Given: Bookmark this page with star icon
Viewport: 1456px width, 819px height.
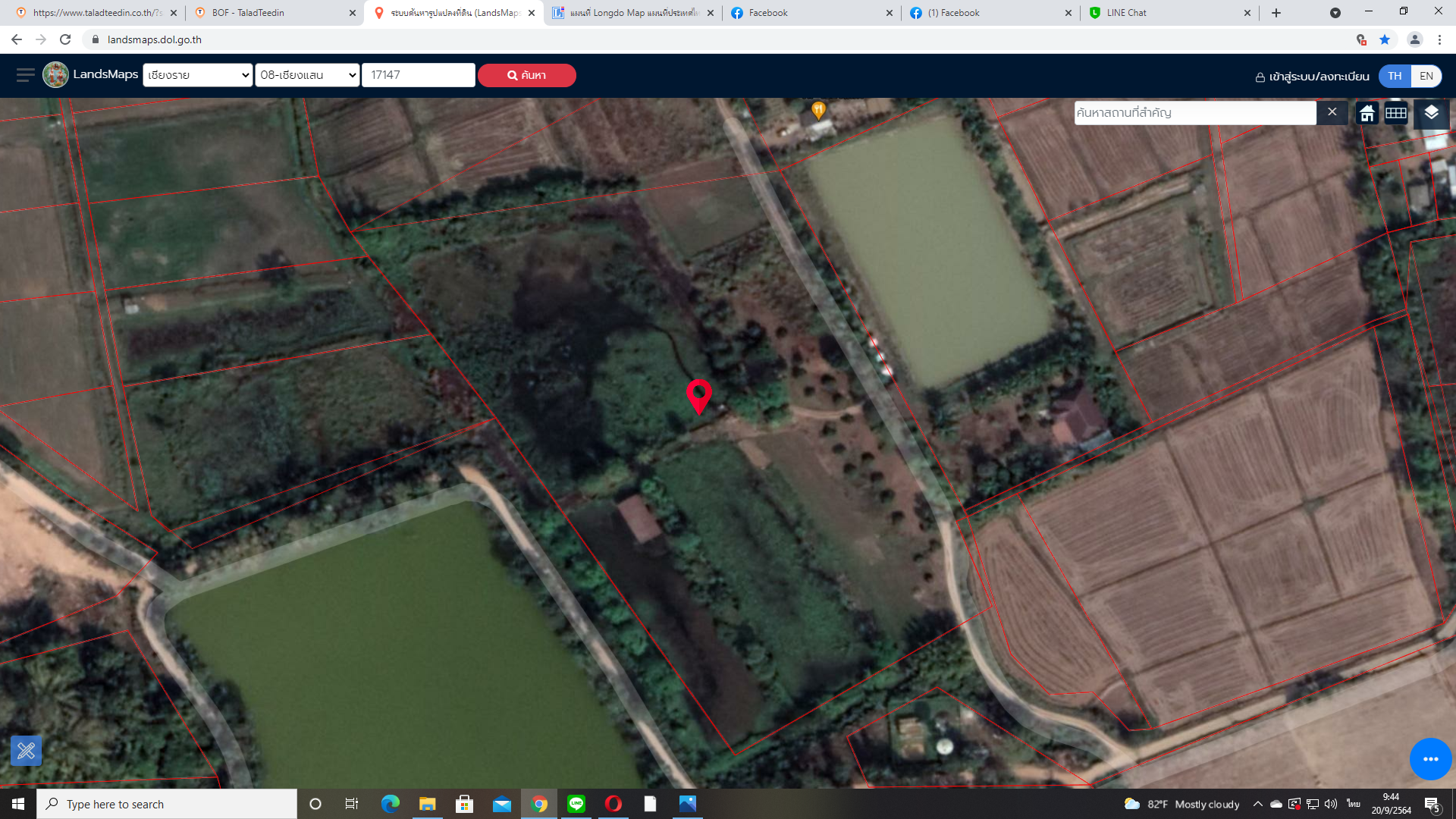Looking at the screenshot, I should (1385, 39).
